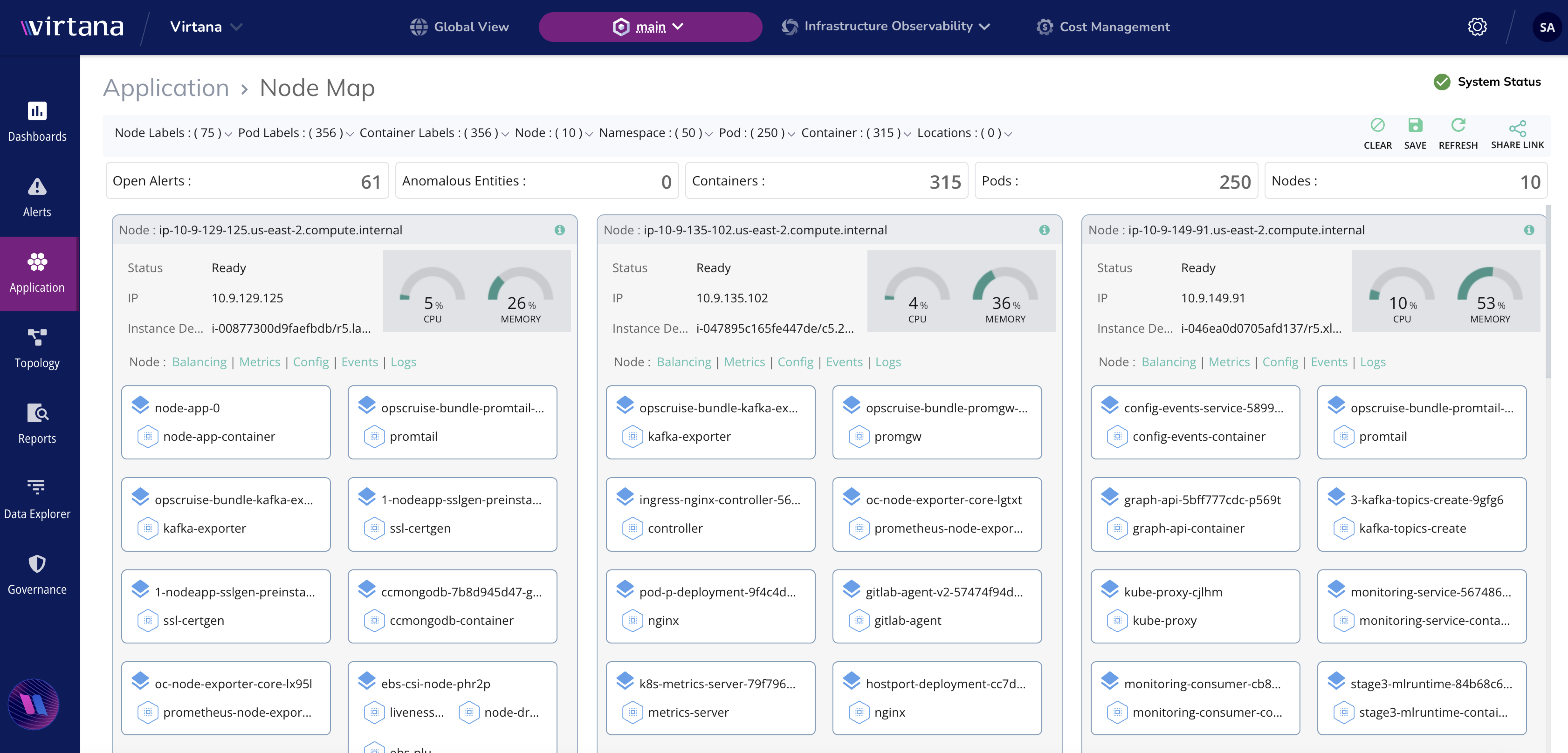1568x753 pixels.
Task: Click the Nodes 10 summary card
Action: 1406,181
